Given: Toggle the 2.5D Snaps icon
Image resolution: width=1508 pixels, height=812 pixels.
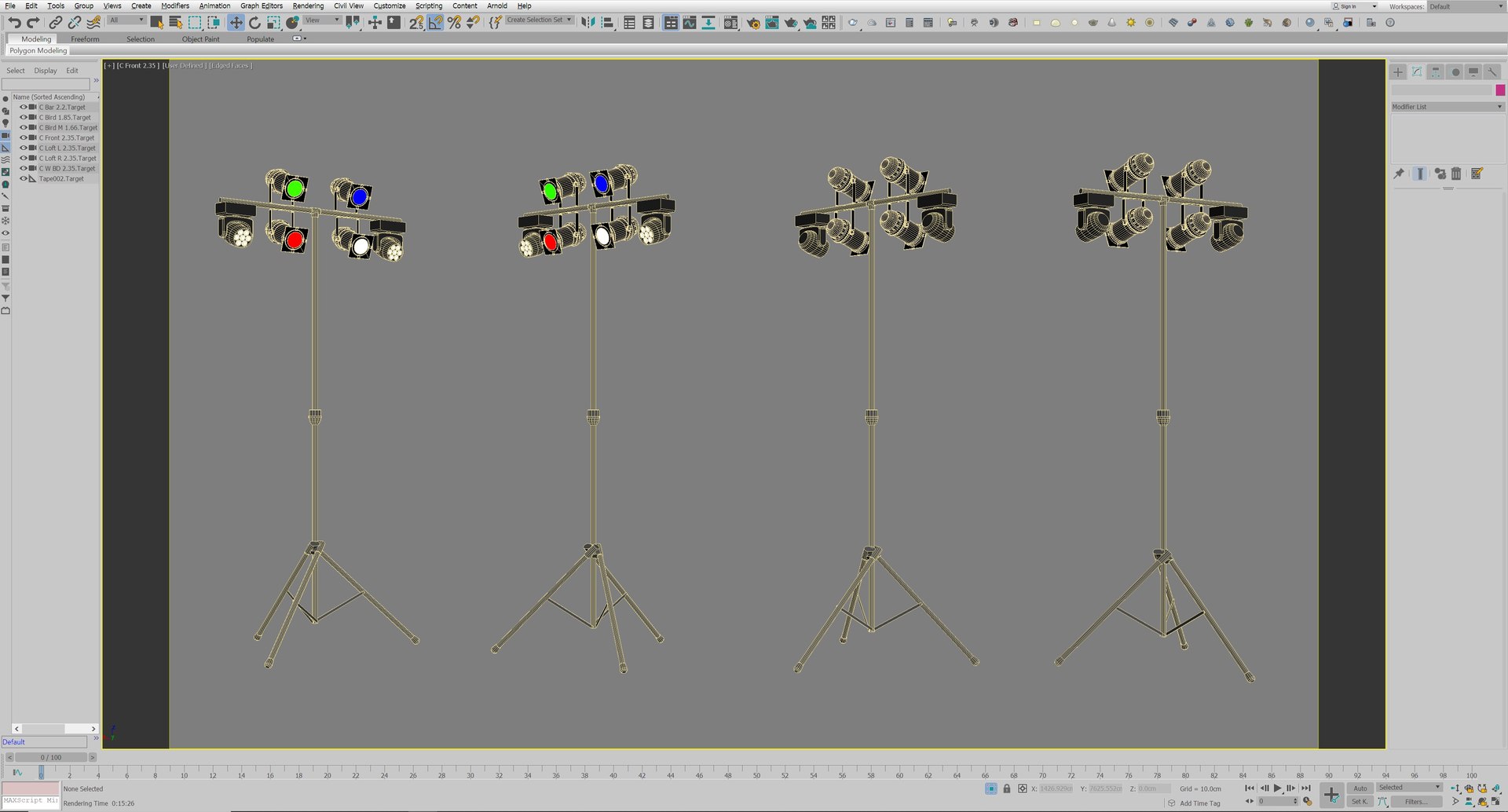Looking at the screenshot, I should coord(416,23).
